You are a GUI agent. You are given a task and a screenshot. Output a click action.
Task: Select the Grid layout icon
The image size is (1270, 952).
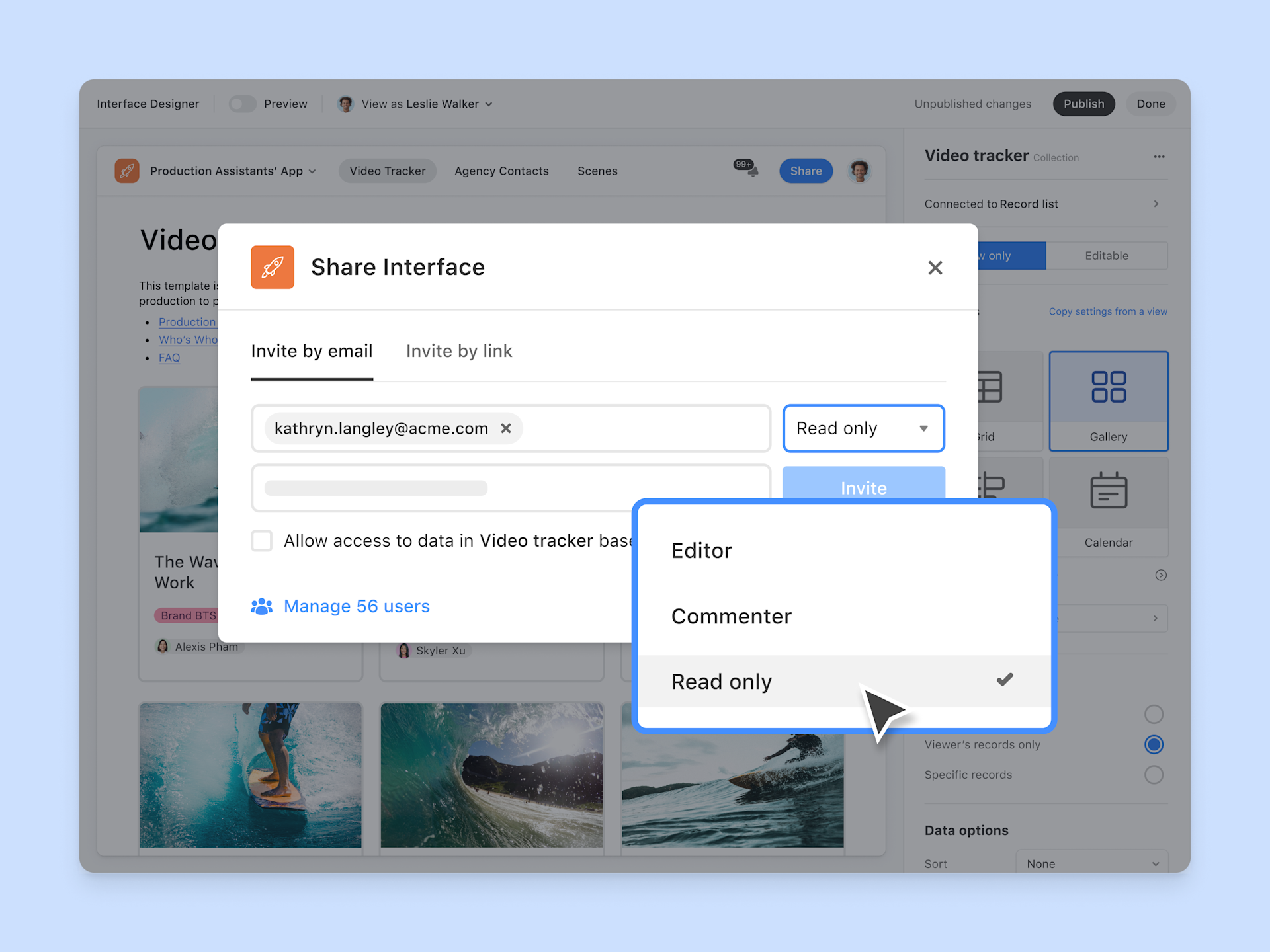point(990,387)
